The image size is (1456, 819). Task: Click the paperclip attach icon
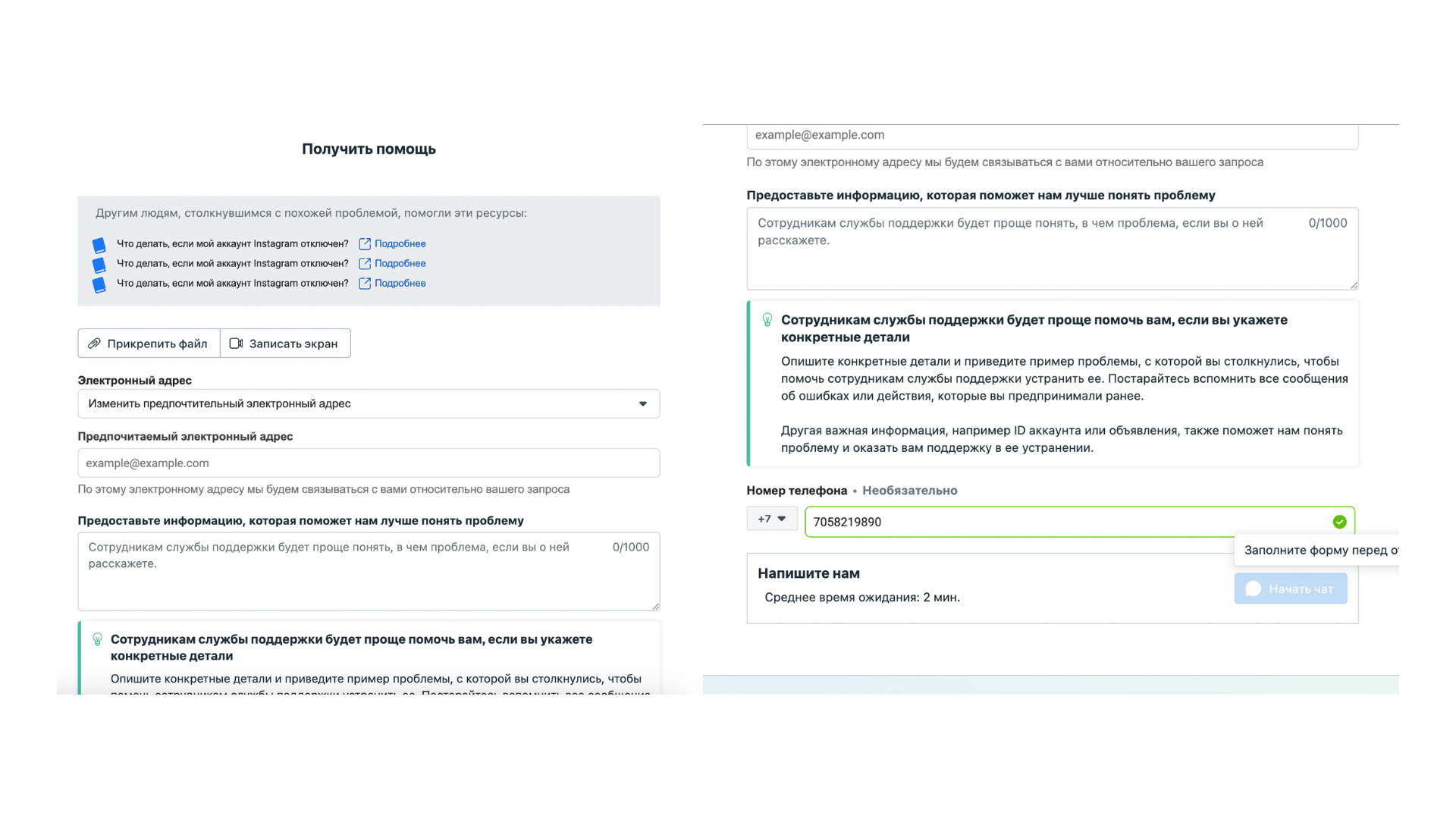[x=94, y=344]
